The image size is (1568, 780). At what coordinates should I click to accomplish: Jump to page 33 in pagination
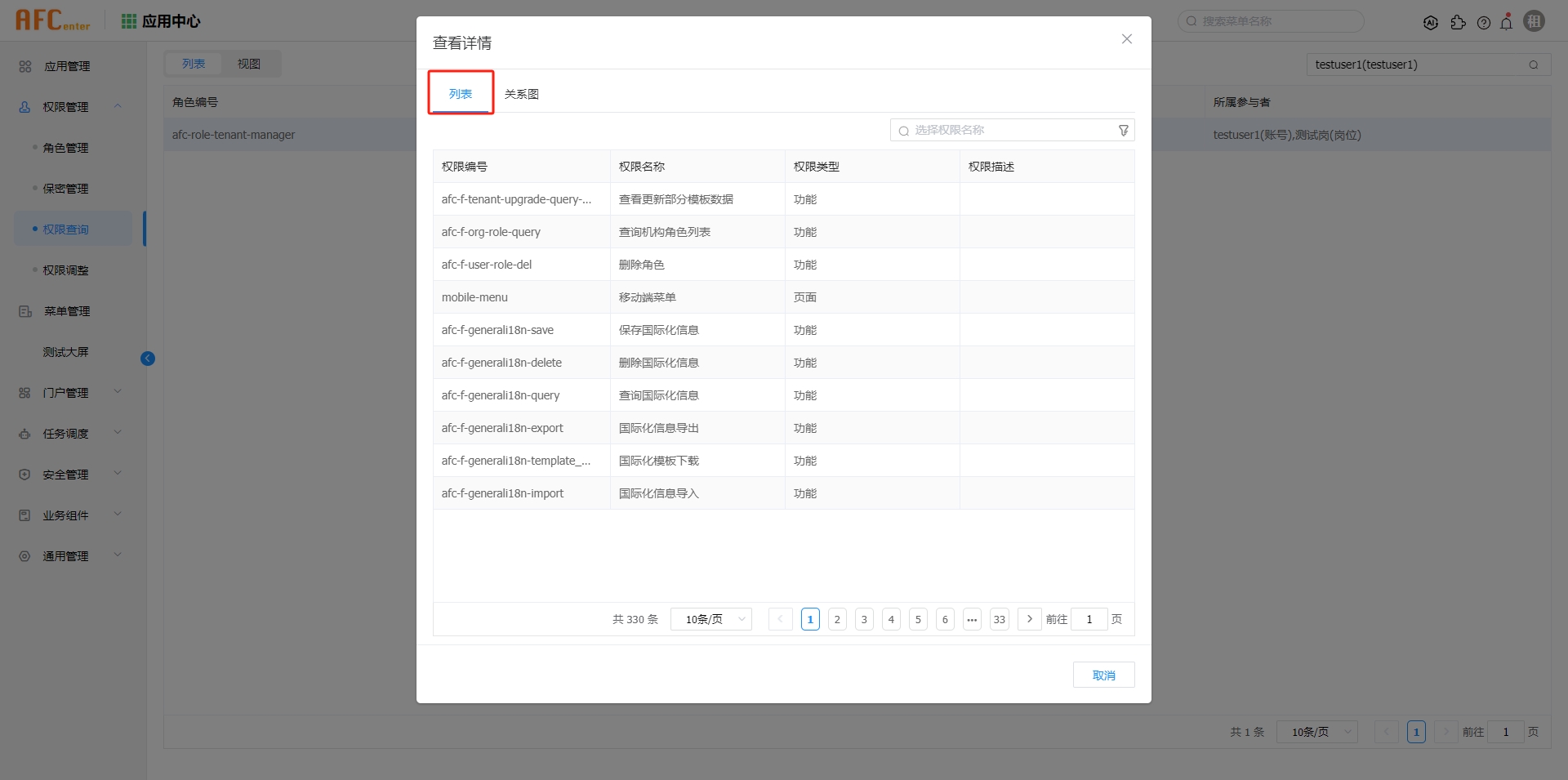999,619
